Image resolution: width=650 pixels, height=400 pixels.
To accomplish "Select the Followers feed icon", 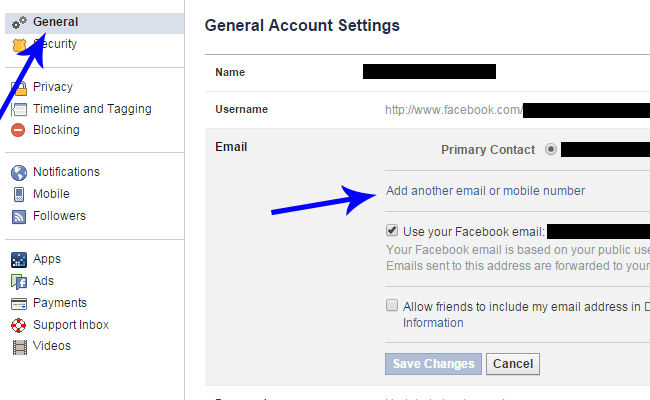I will point(19,216).
